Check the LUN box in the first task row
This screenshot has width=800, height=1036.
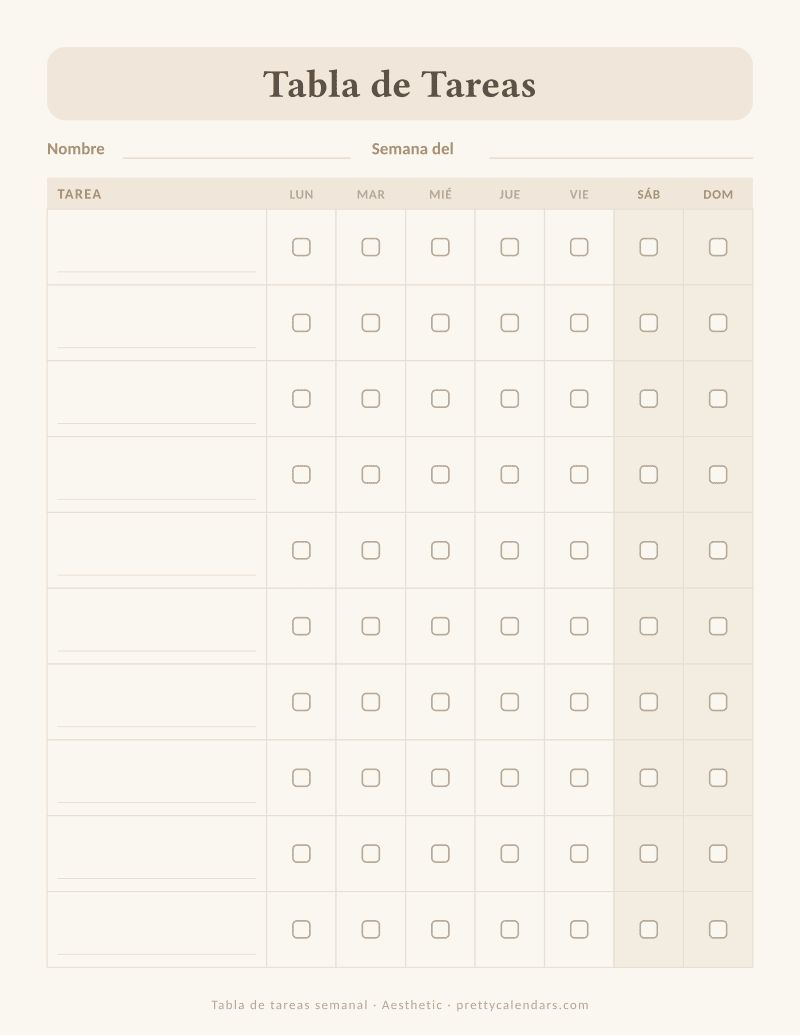301,247
